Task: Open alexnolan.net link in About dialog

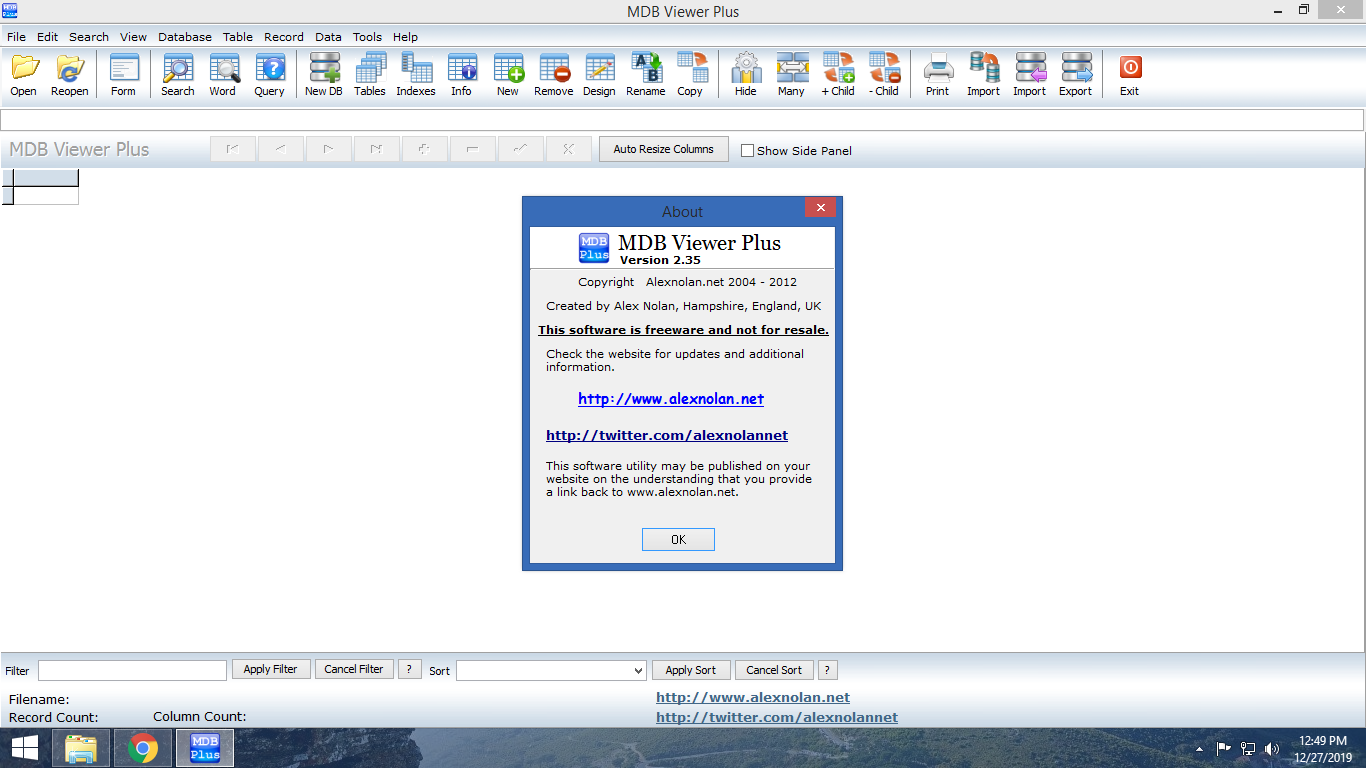Action: tap(671, 399)
